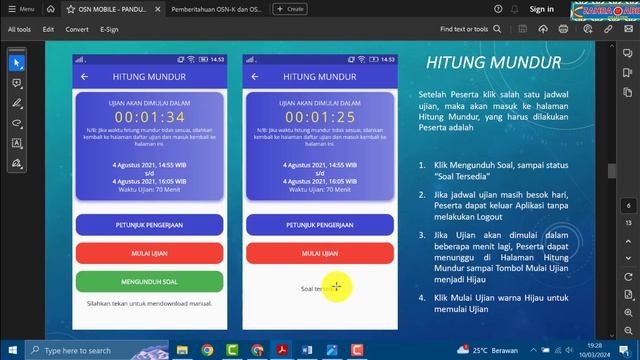The width and height of the screenshot is (640, 360).
Task: Expand the system tray hidden icons chevron
Action: pyautogui.click(x=533, y=350)
